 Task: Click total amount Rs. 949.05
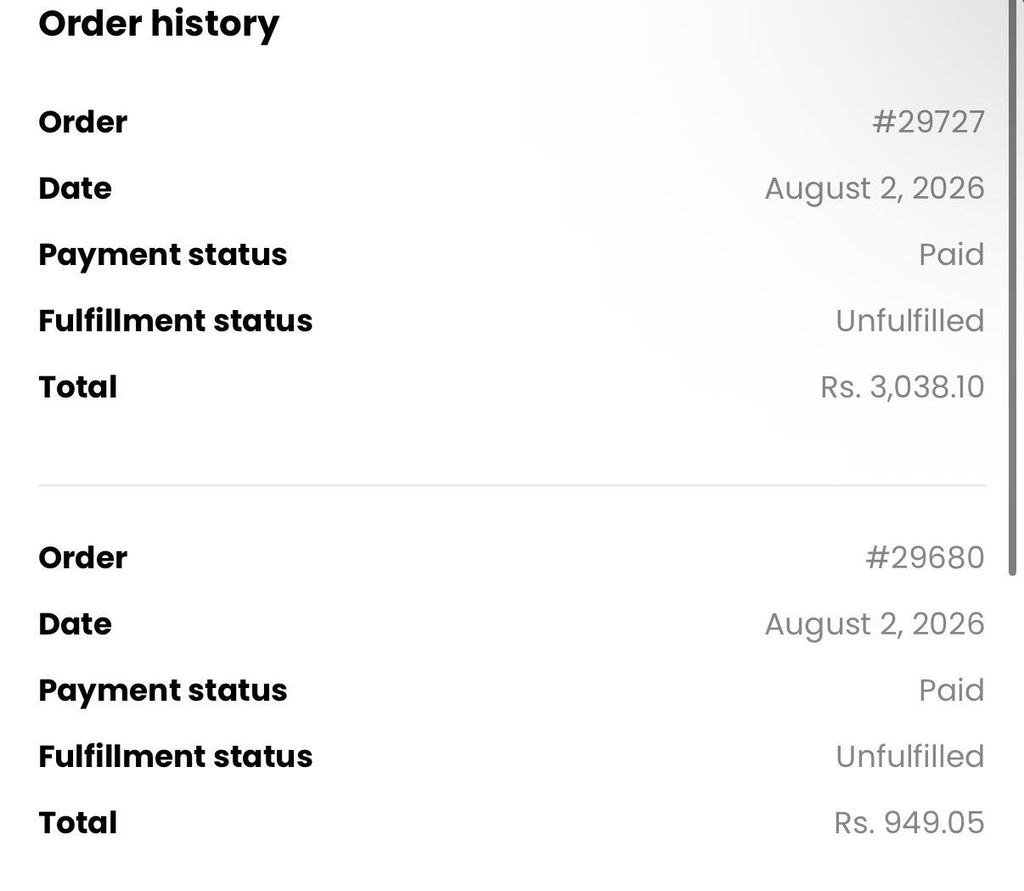[909, 823]
